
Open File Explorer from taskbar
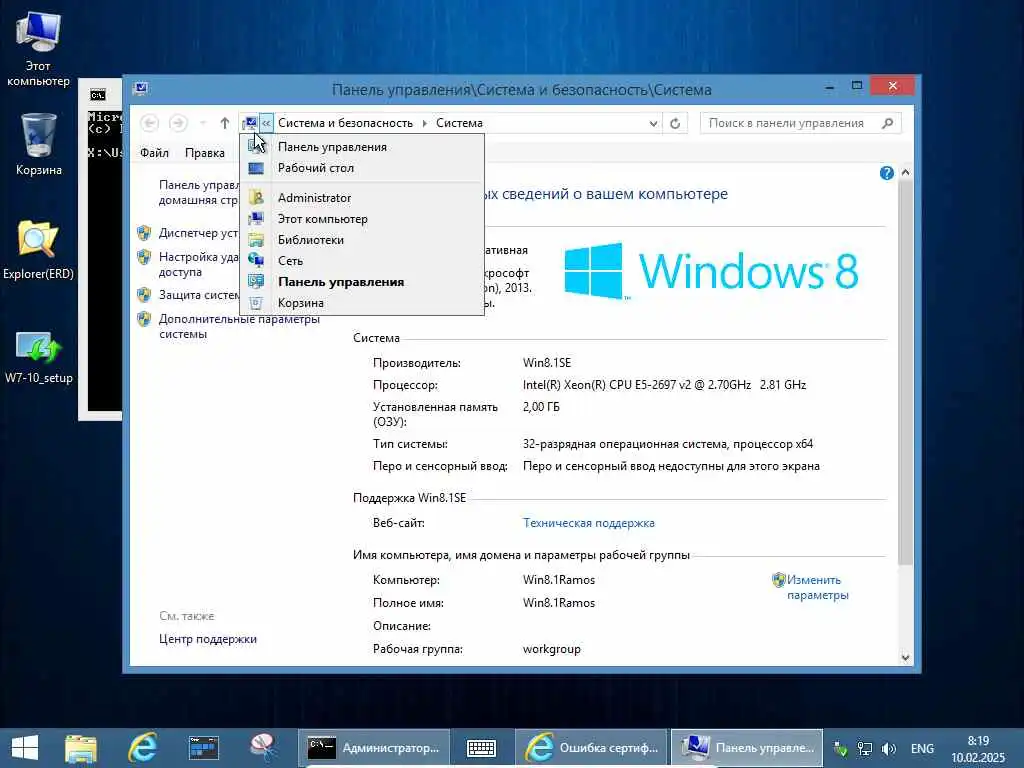point(81,748)
